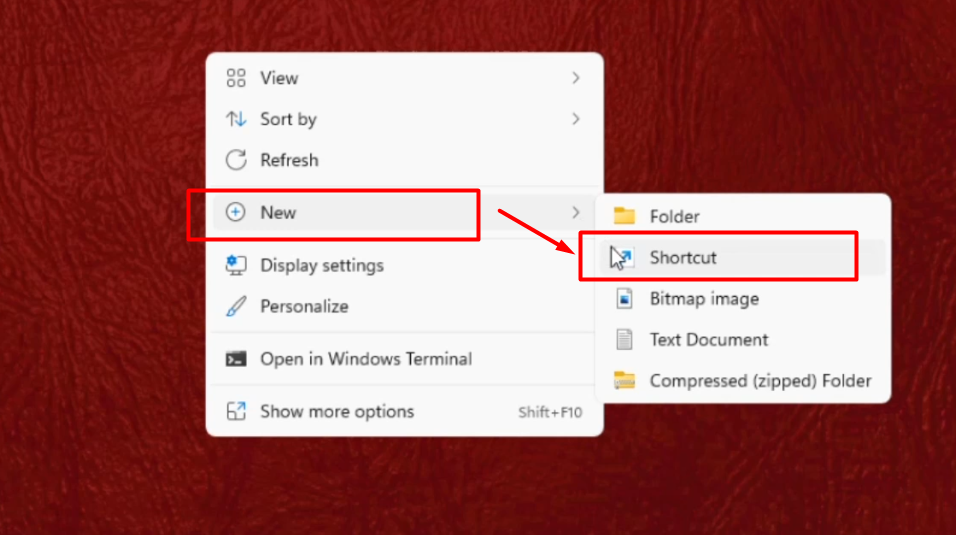Choose the Sort by menu entry

(404, 119)
